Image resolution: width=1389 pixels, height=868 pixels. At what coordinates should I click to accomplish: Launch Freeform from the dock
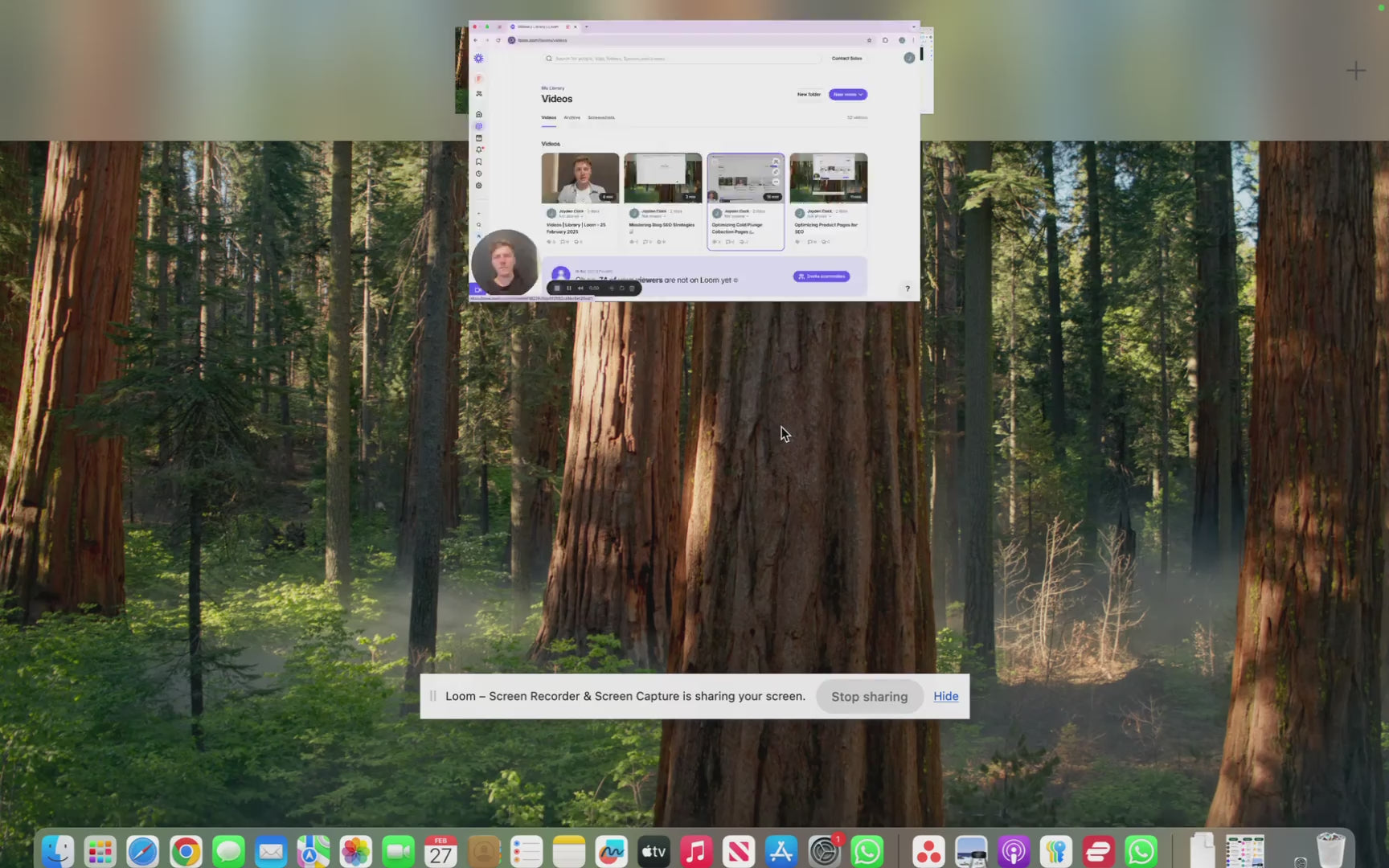point(612,851)
